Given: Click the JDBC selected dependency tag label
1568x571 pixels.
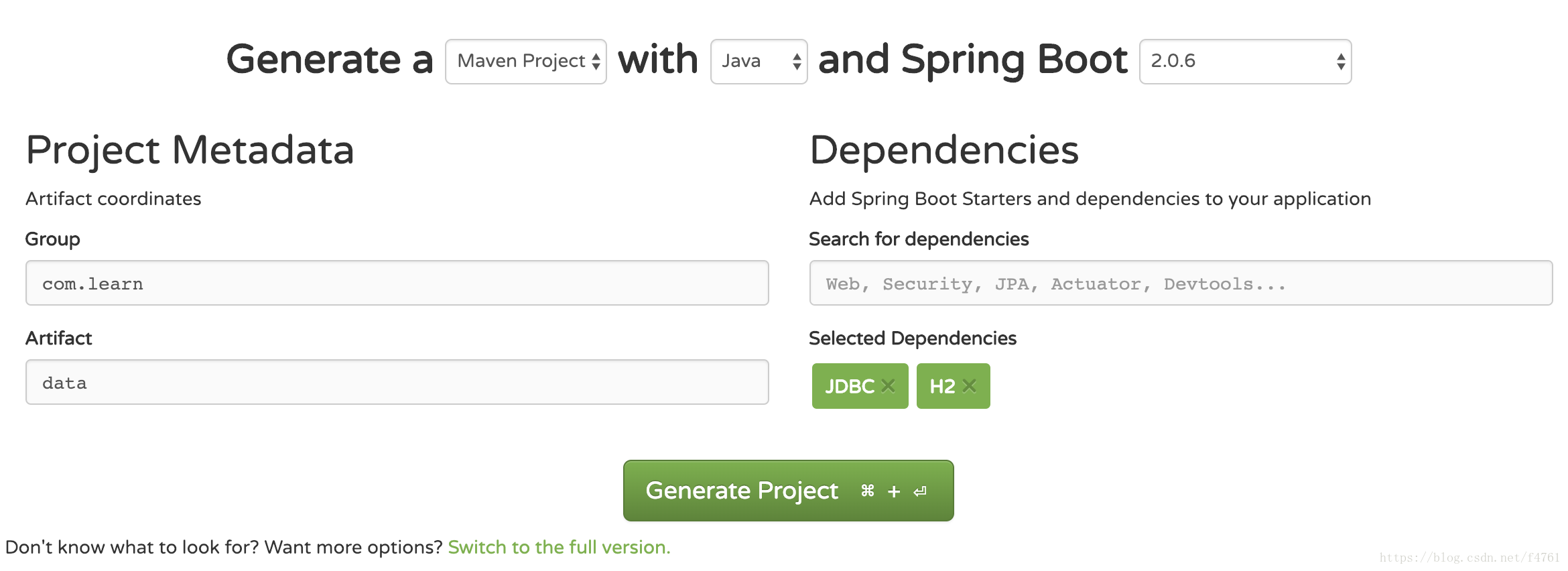Looking at the screenshot, I should click(850, 386).
